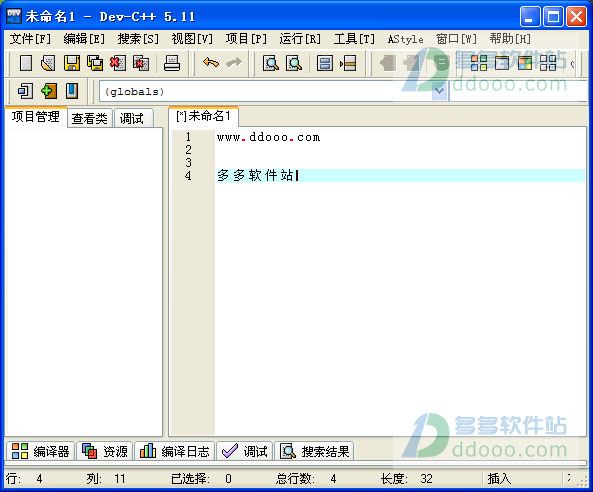Open the 搜索结果 bottom tab
The width and height of the screenshot is (593, 492).
[314, 451]
